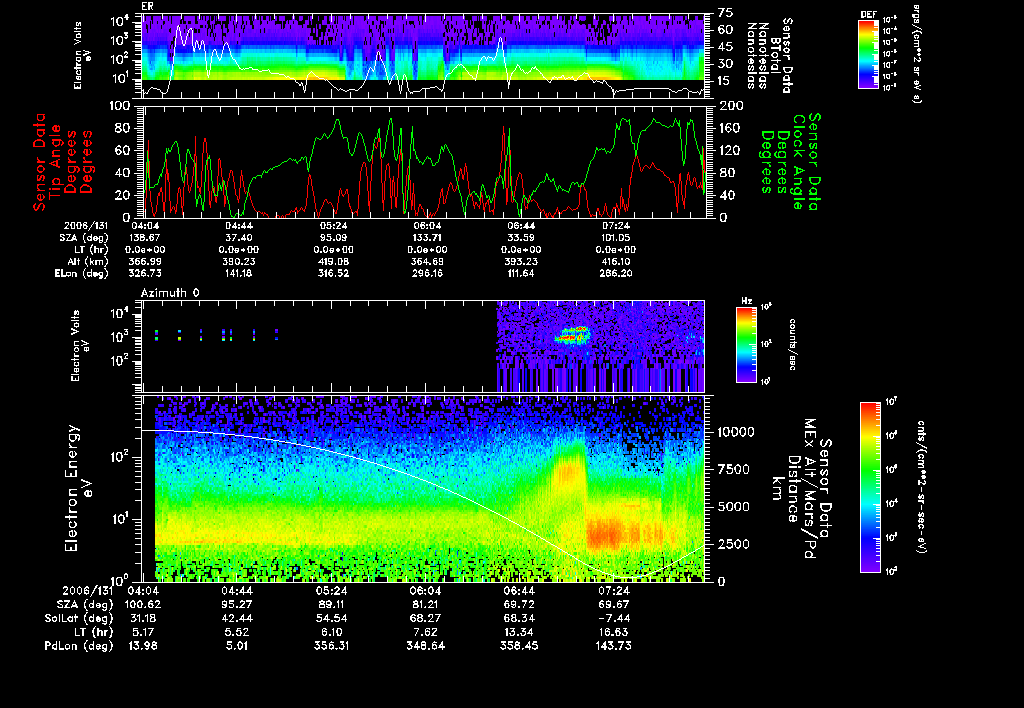The height and width of the screenshot is (708, 1024).
Task: Select ELon value 296.16
Action: (x=427, y=274)
